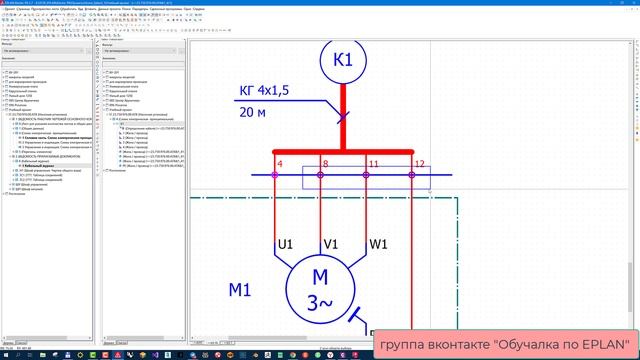
Task: Open the Вставить menu
Action: point(90,9)
